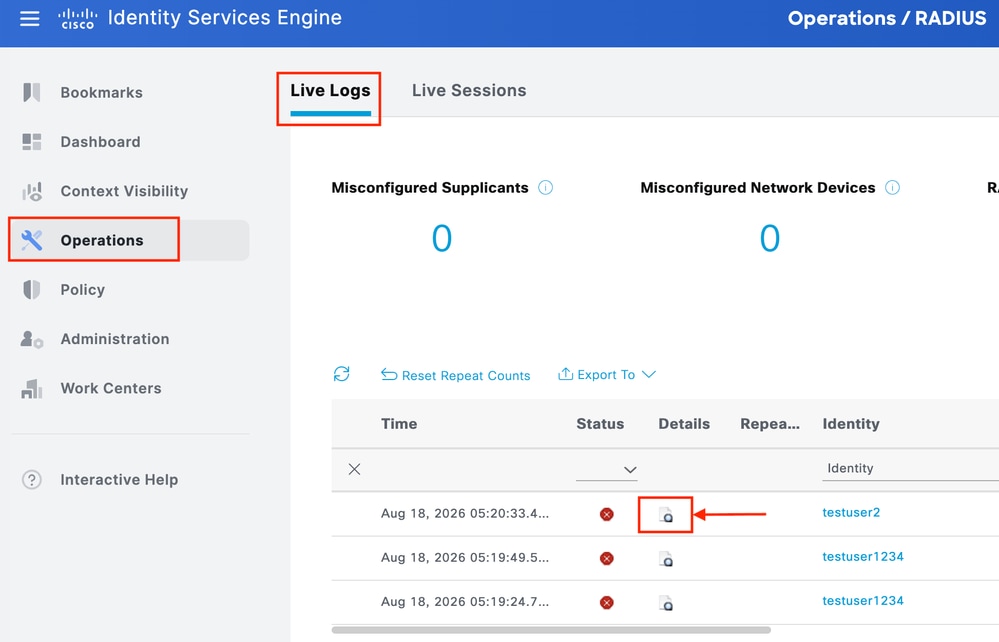Click the Operations wrench icon

[x=31, y=240]
